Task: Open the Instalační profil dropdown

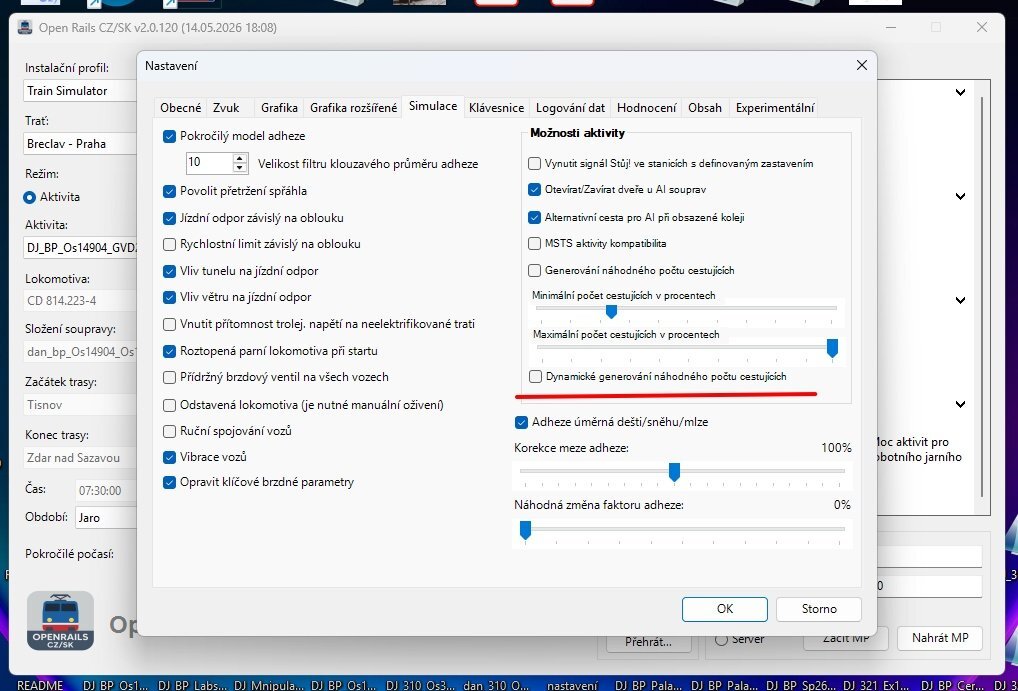Action: tap(80, 91)
